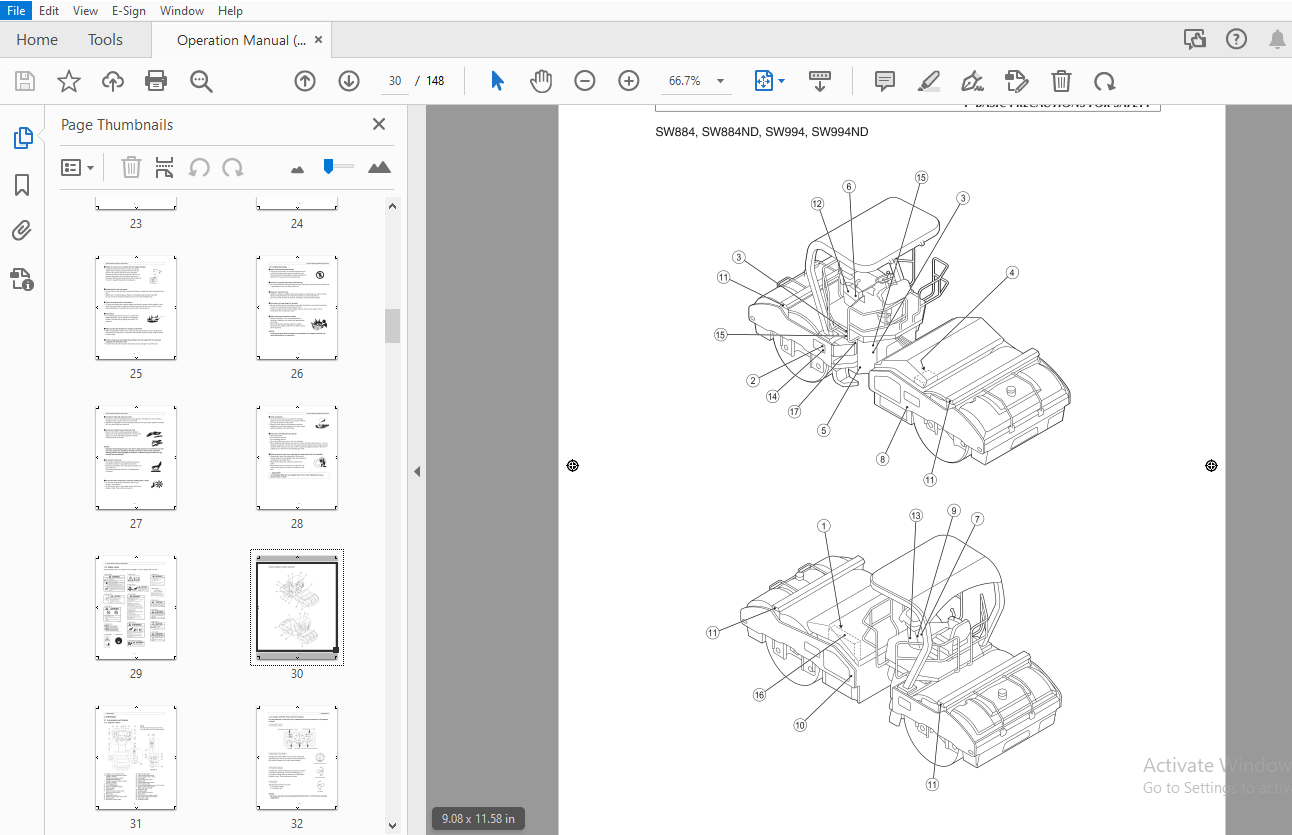Open the document info sidebar panel
The image size is (1292, 835).
click(22, 279)
